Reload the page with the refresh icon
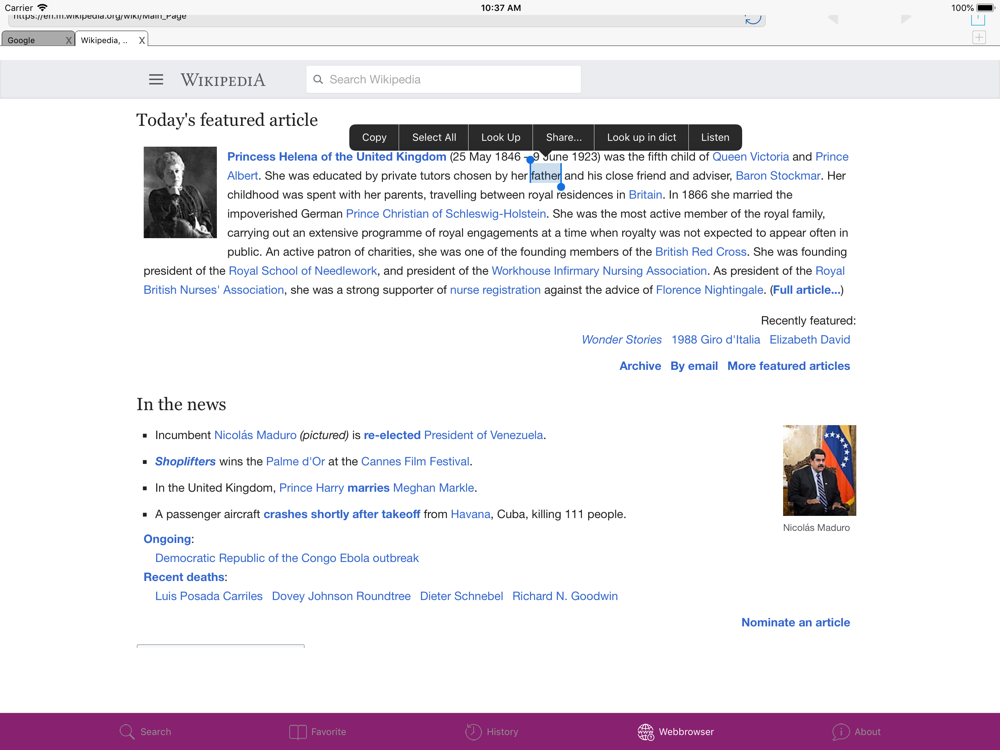This screenshot has height=750, width=1000. coord(753,18)
